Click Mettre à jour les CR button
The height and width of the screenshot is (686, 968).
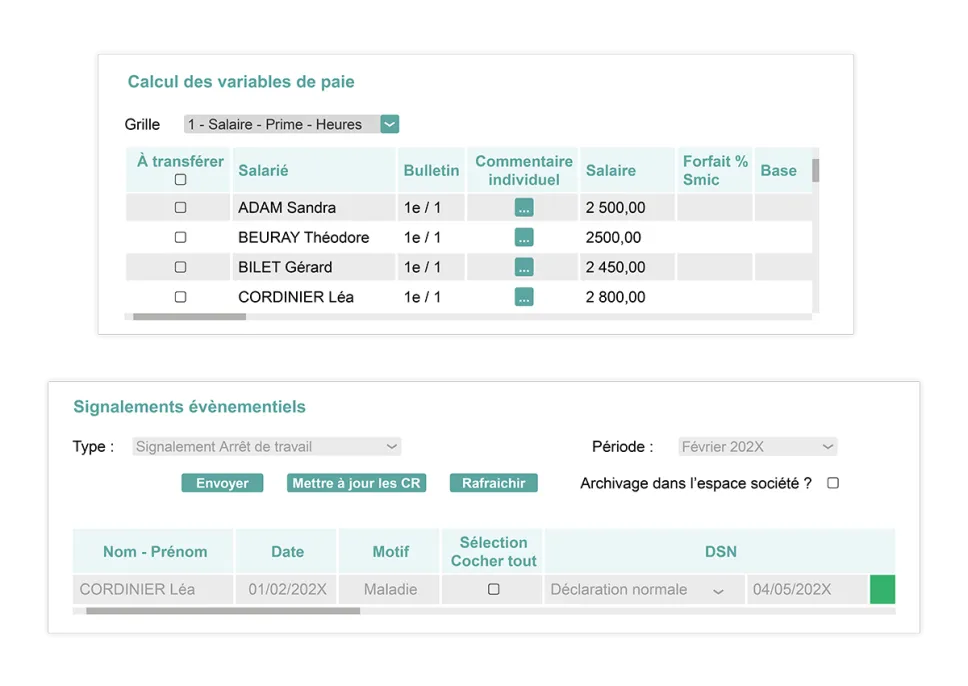point(356,483)
